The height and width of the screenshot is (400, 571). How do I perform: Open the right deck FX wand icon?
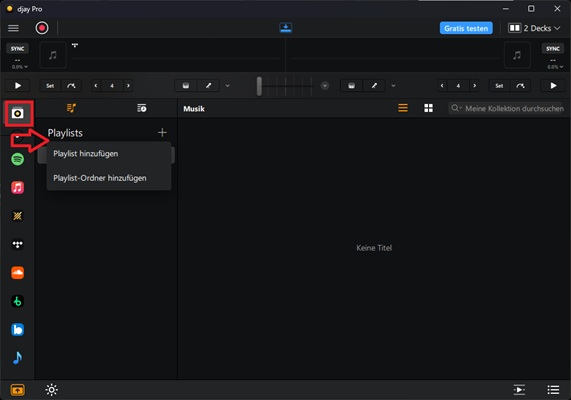tap(374, 86)
